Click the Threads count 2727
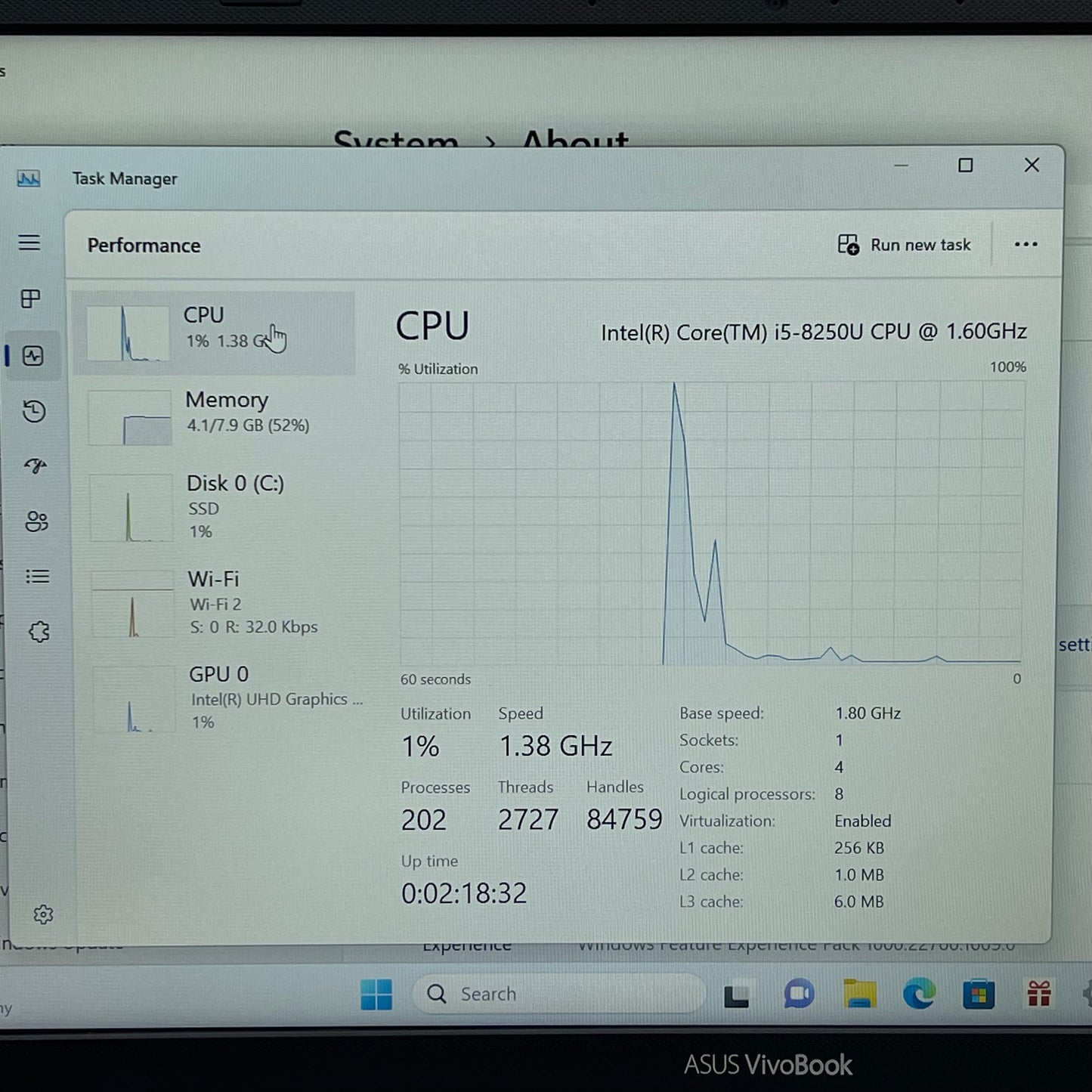Image resolution: width=1092 pixels, height=1092 pixels. pyautogui.click(x=528, y=820)
